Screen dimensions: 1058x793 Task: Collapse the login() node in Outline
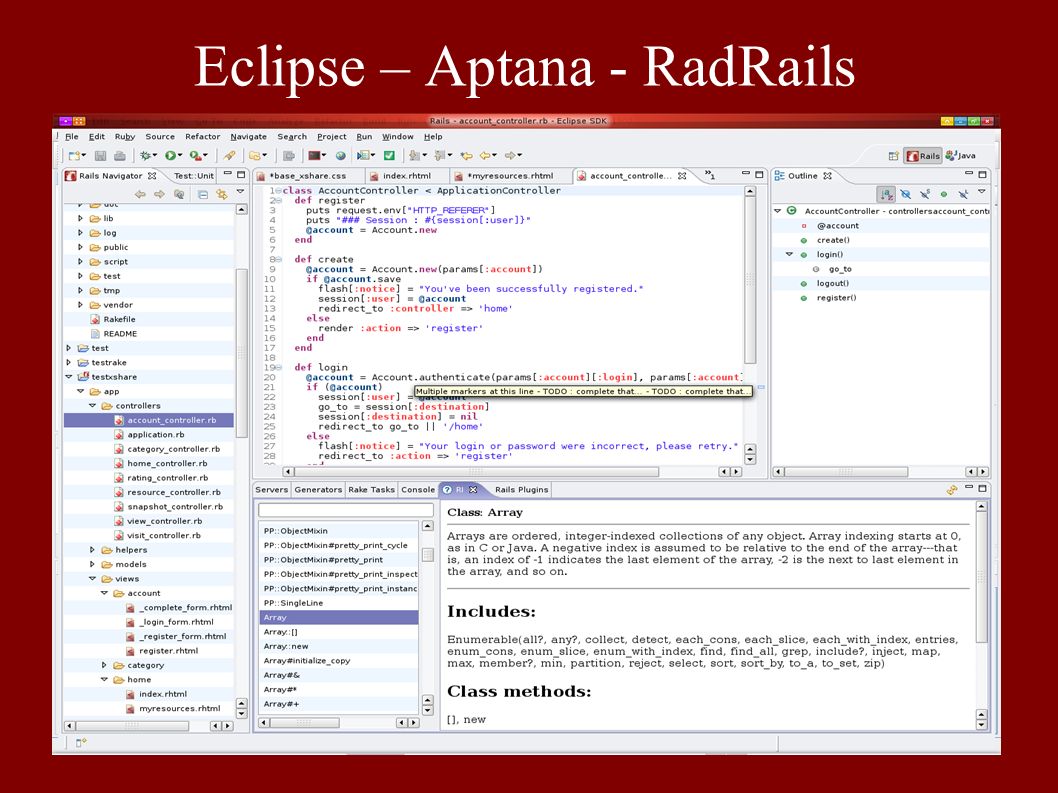click(x=789, y=254)
